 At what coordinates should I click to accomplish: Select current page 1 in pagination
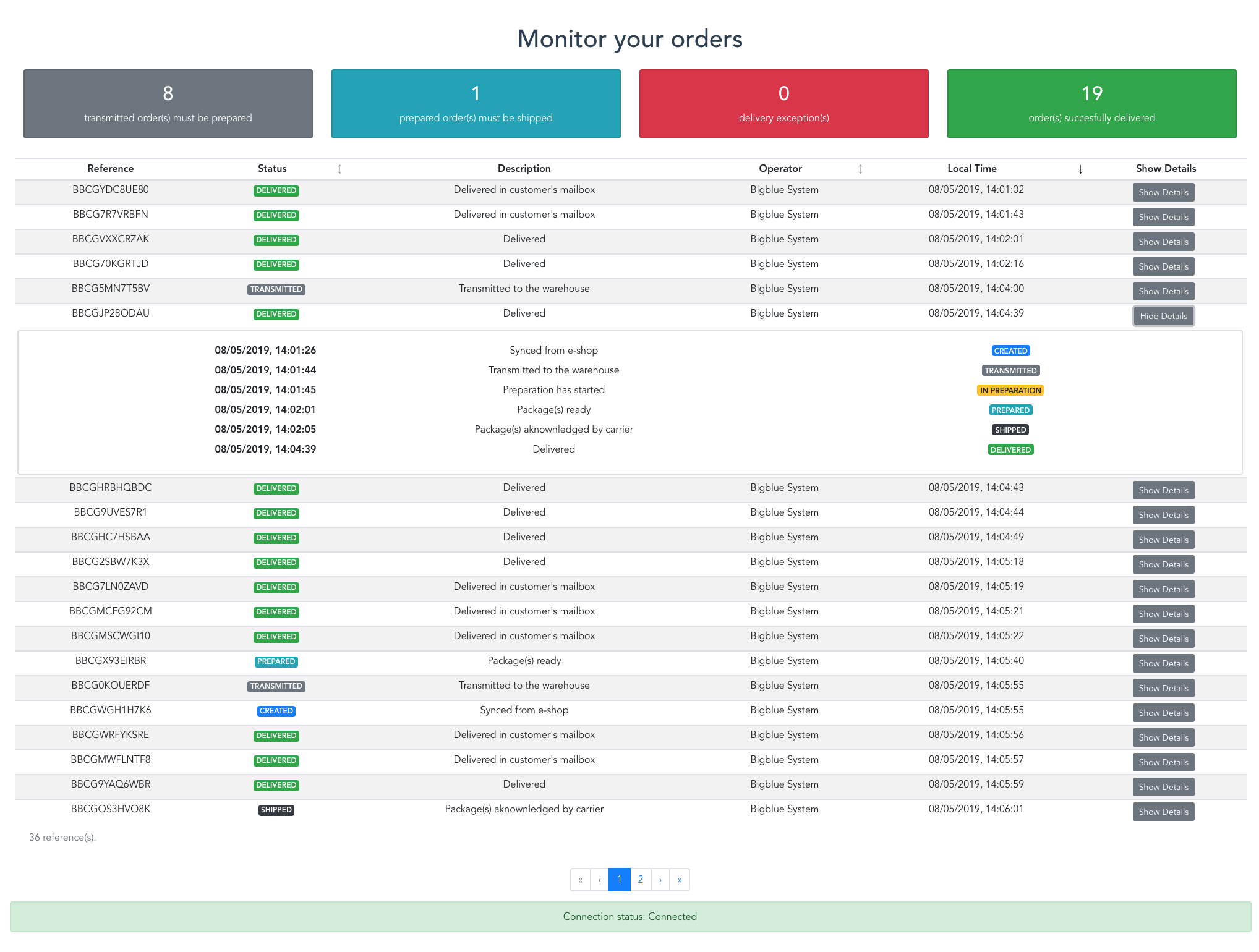coord(619,880)
